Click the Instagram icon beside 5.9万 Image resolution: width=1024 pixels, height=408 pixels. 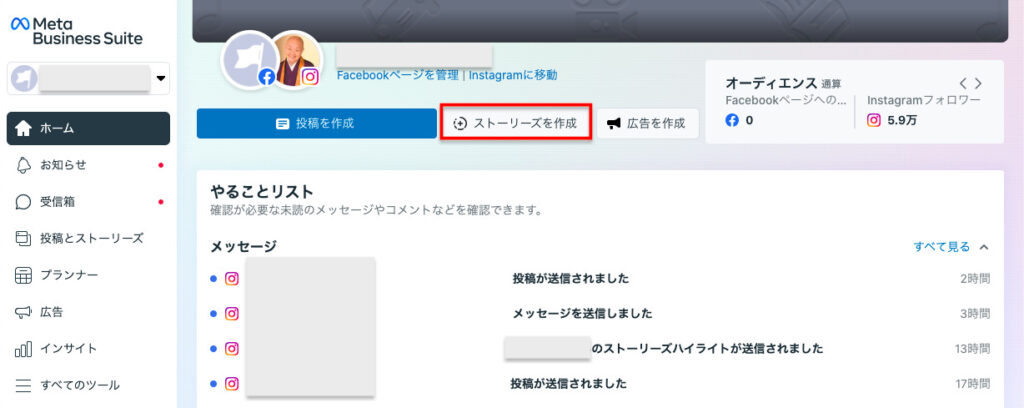874,120
